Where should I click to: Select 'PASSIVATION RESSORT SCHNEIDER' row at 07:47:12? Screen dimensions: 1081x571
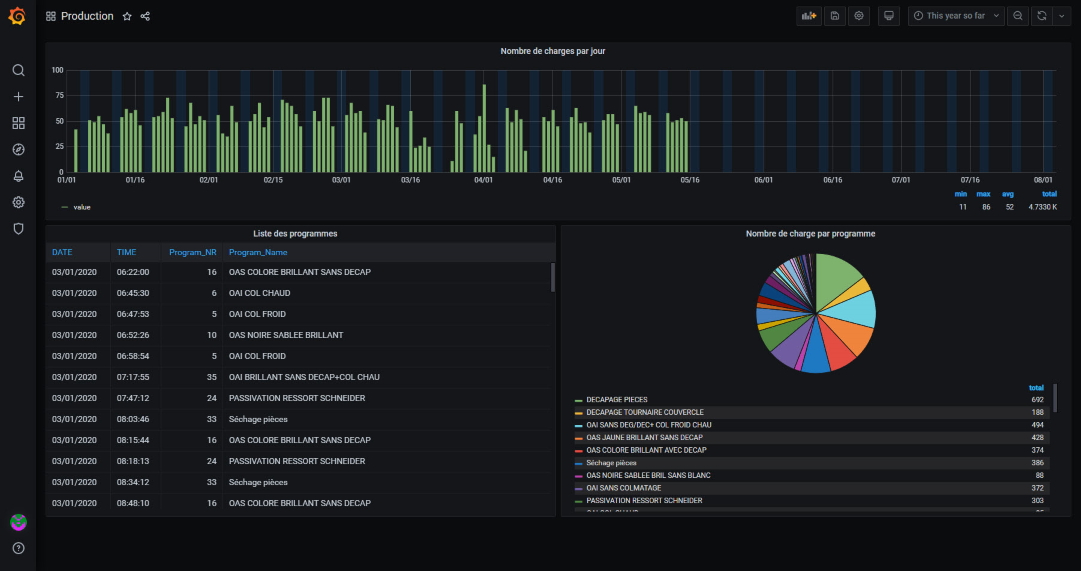click(x=296, y=398)
